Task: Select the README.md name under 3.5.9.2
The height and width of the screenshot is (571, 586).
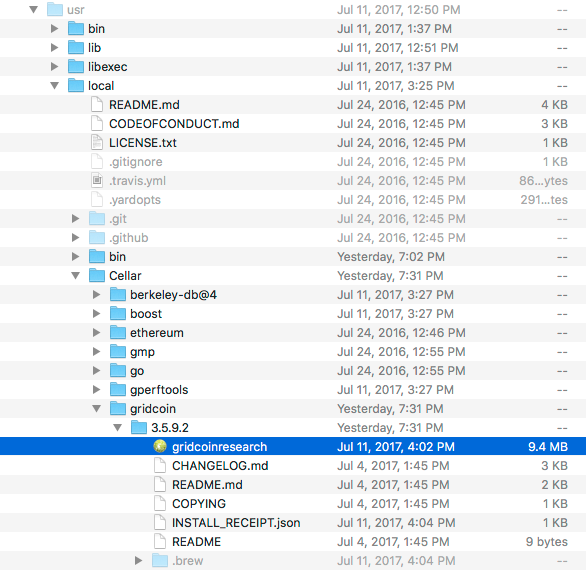Action: pyautogui.click(x=207, y=485)
